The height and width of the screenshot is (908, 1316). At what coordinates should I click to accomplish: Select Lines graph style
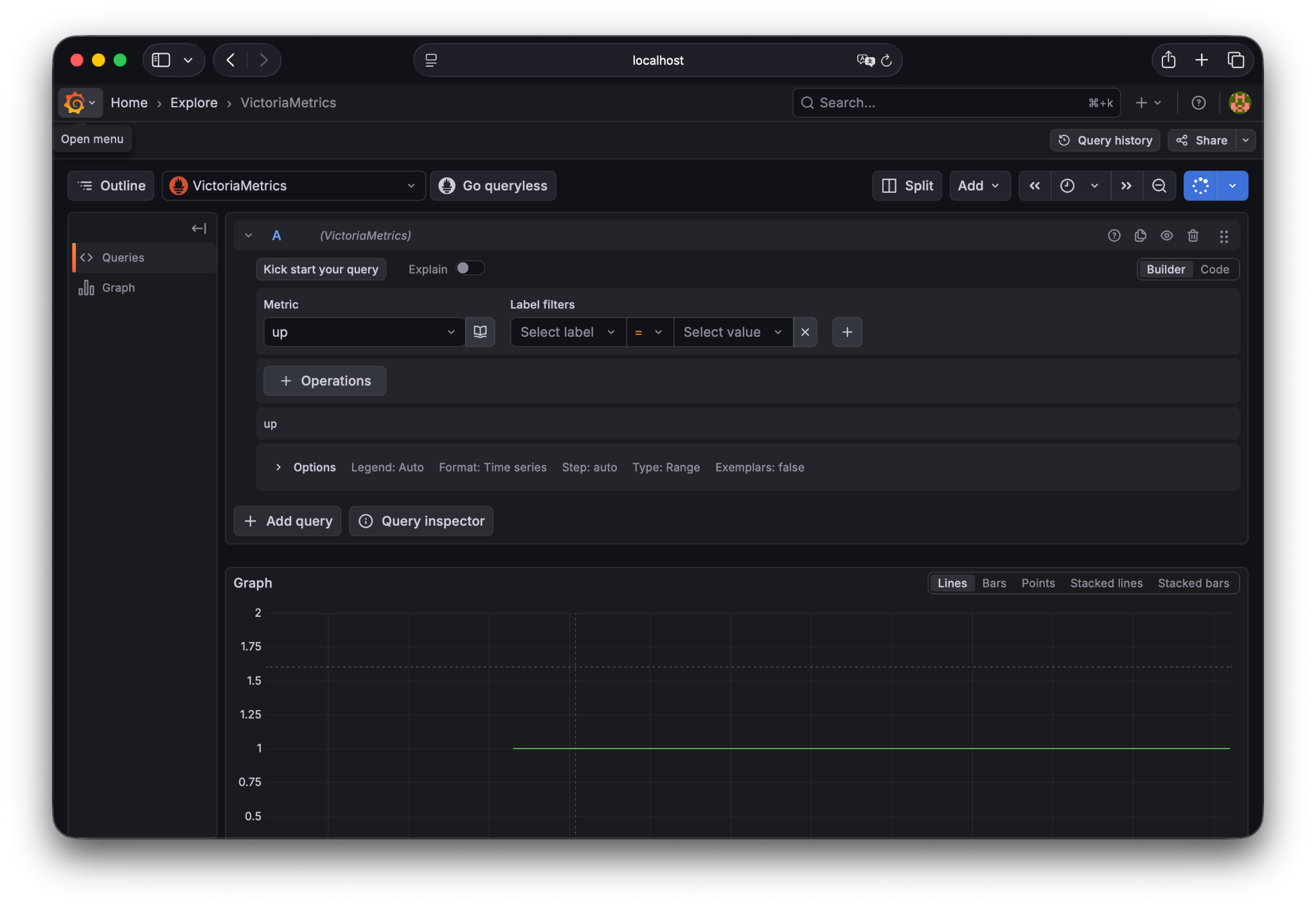pos(952,583)
